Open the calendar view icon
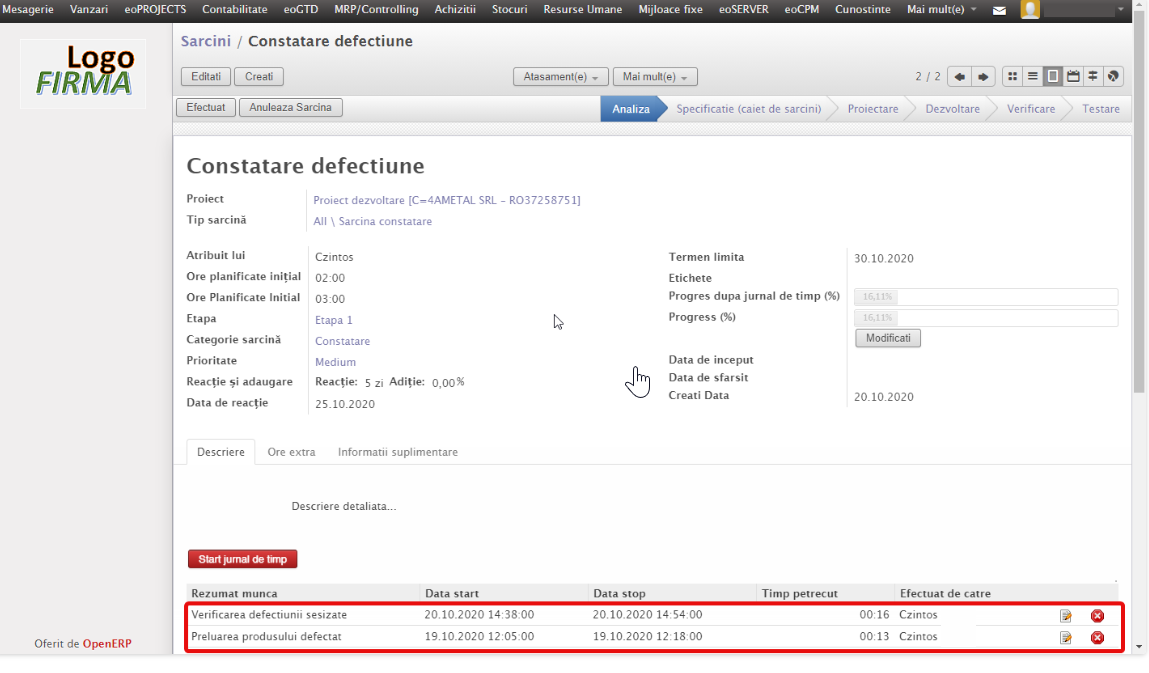 pyautogui.click(x=1073, y=77)
